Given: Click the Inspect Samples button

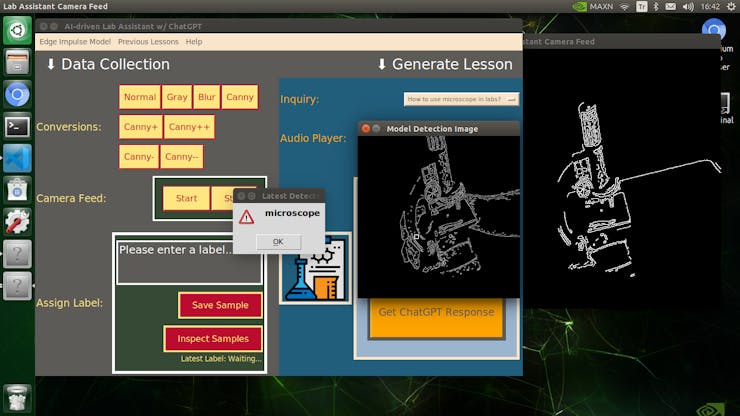Looking at the screenshot, I should click(213, 338).
